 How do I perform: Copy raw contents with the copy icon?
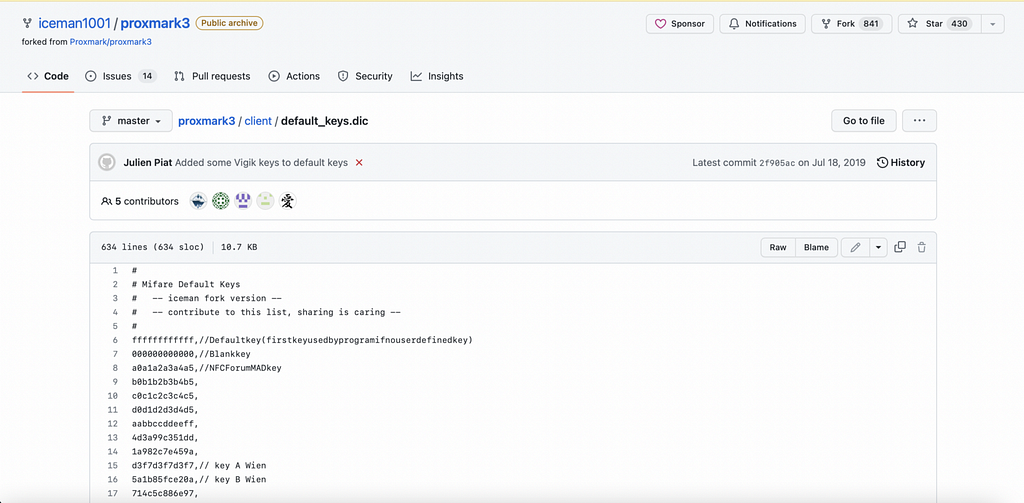coord(900,247)
